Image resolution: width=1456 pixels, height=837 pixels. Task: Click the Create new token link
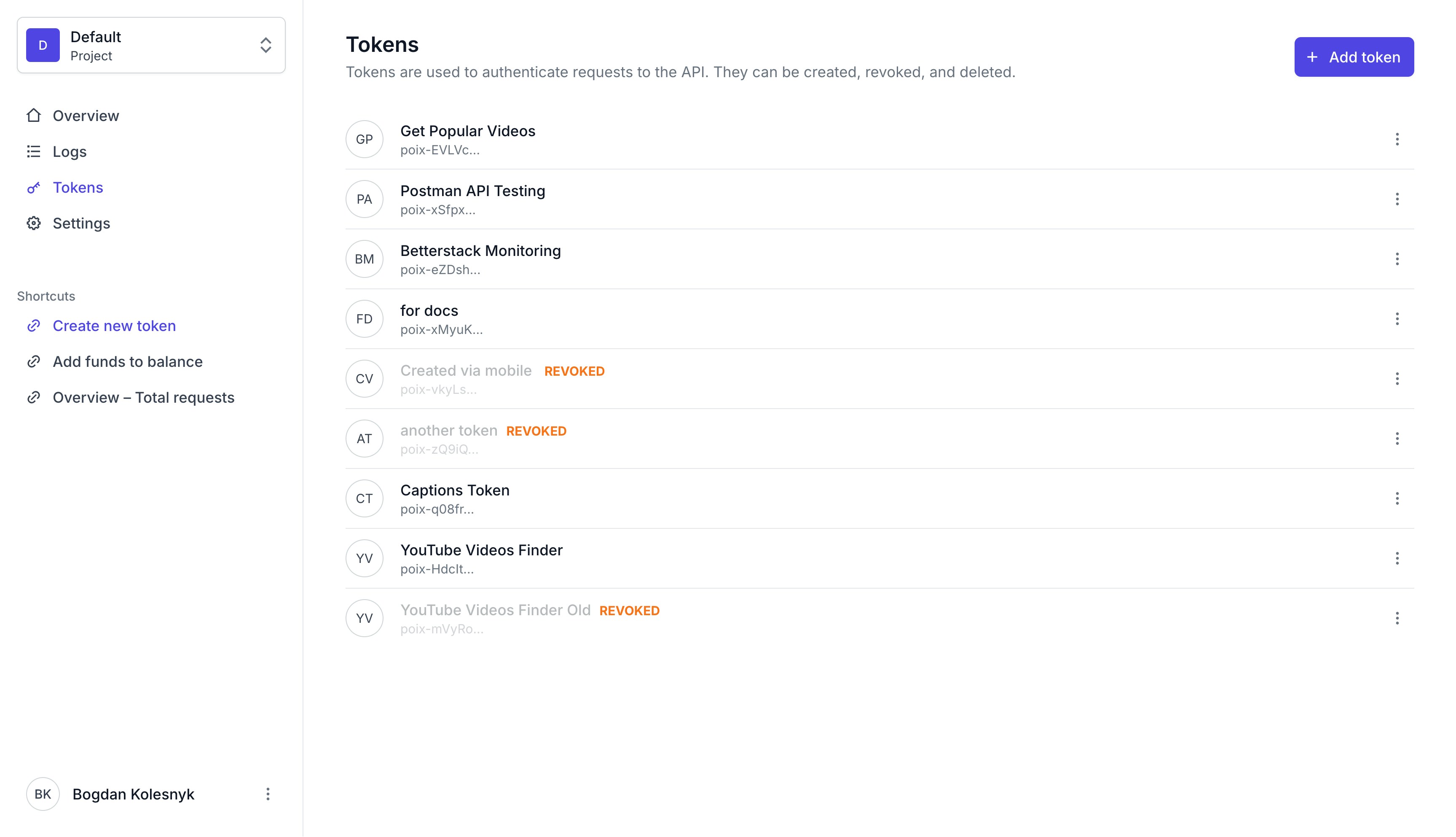click(x=114, y=326)
